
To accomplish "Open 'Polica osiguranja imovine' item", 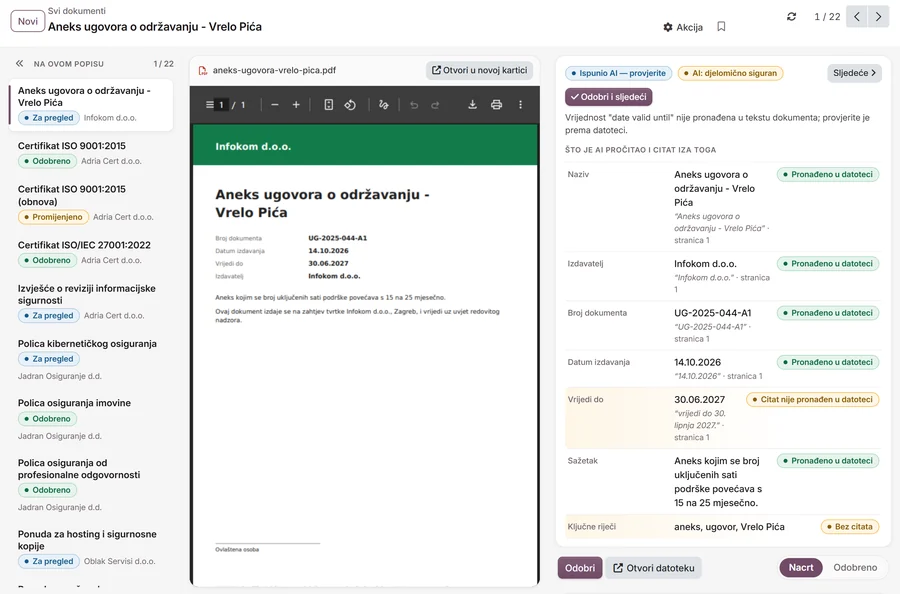I will (91, 419).
